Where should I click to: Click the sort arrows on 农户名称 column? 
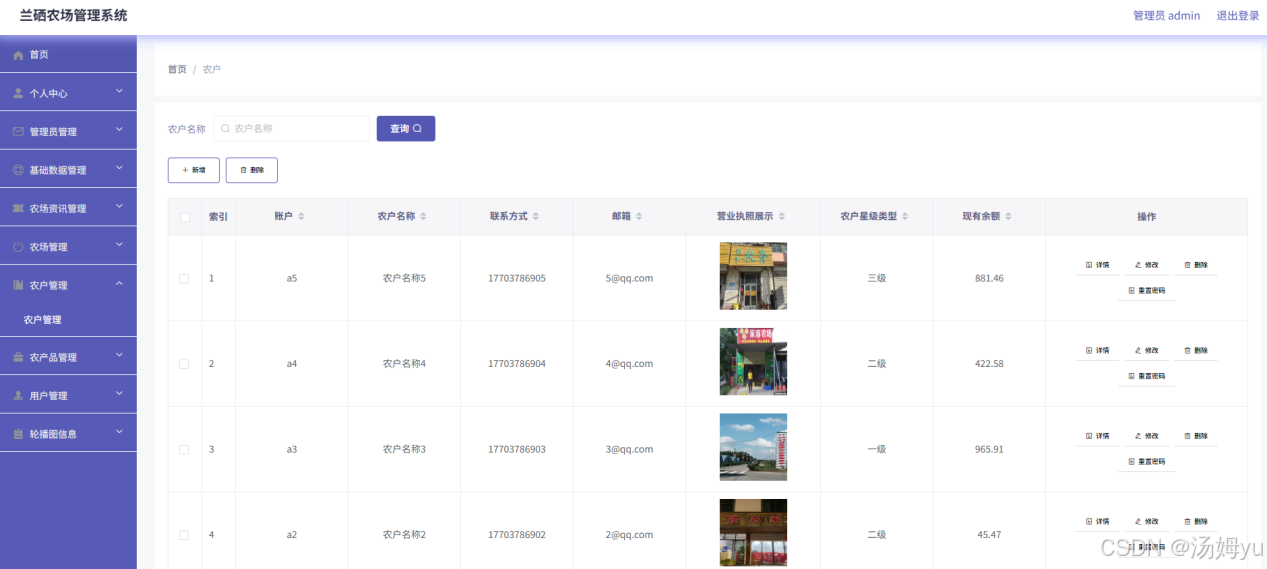tap(423, 216)
